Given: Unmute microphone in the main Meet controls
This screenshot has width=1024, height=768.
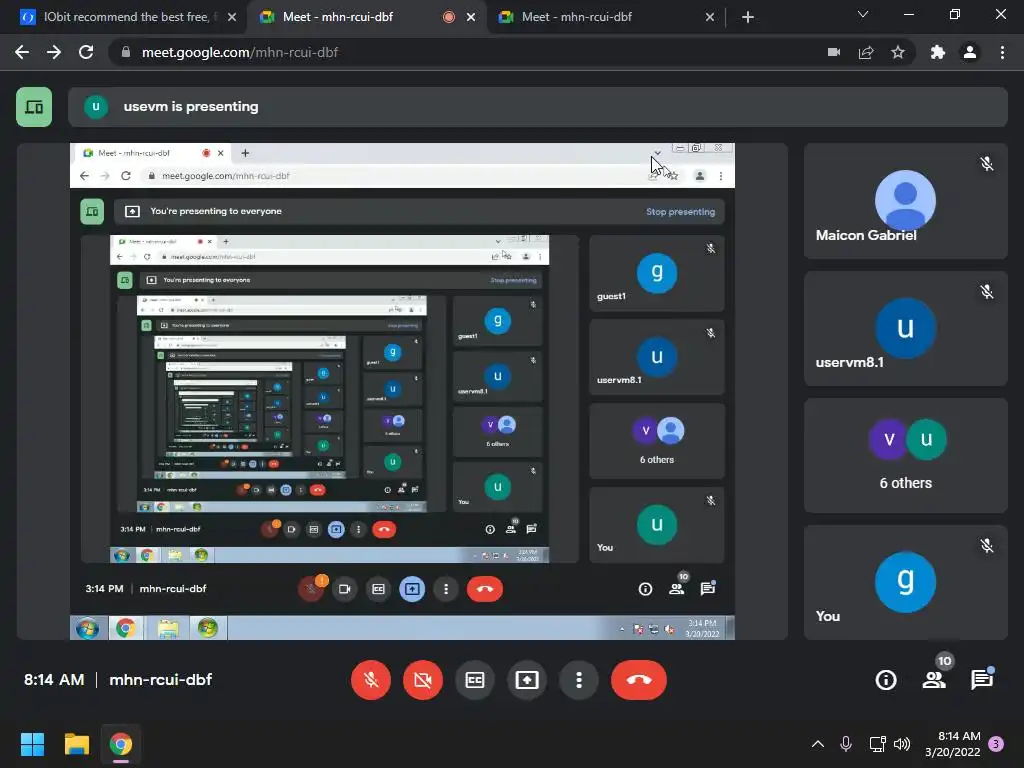Looking at the screenshot, I should coord(371,680).
